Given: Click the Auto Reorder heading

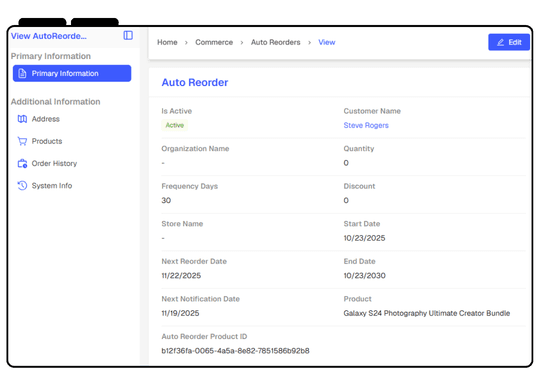Looking at the screenshot, I should (x=195, y=83).
